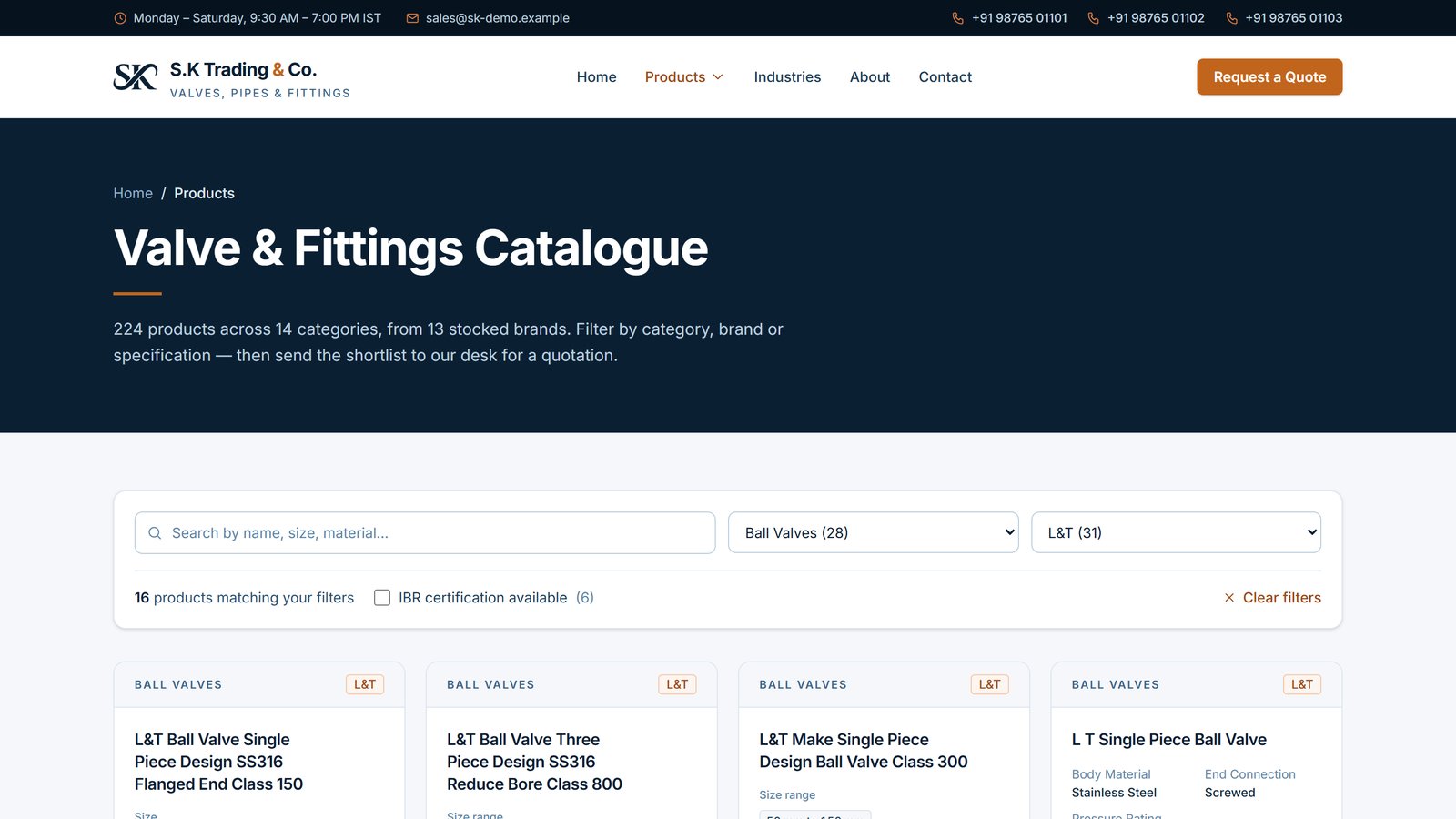
Task: Open the About nav item
Action: click(870, 77)
